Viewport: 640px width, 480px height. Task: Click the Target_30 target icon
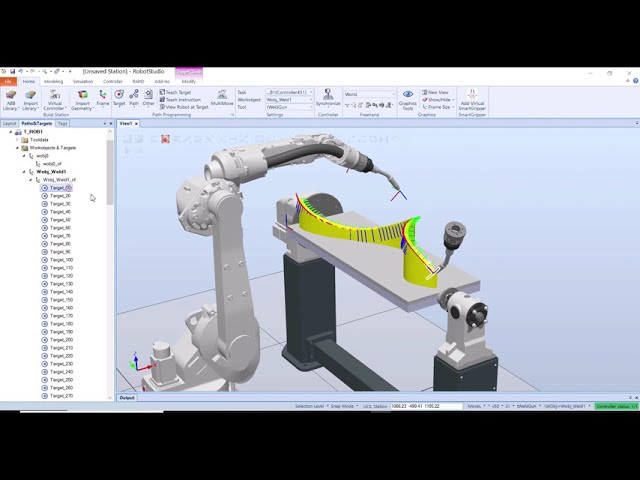(x=45, y=204)
